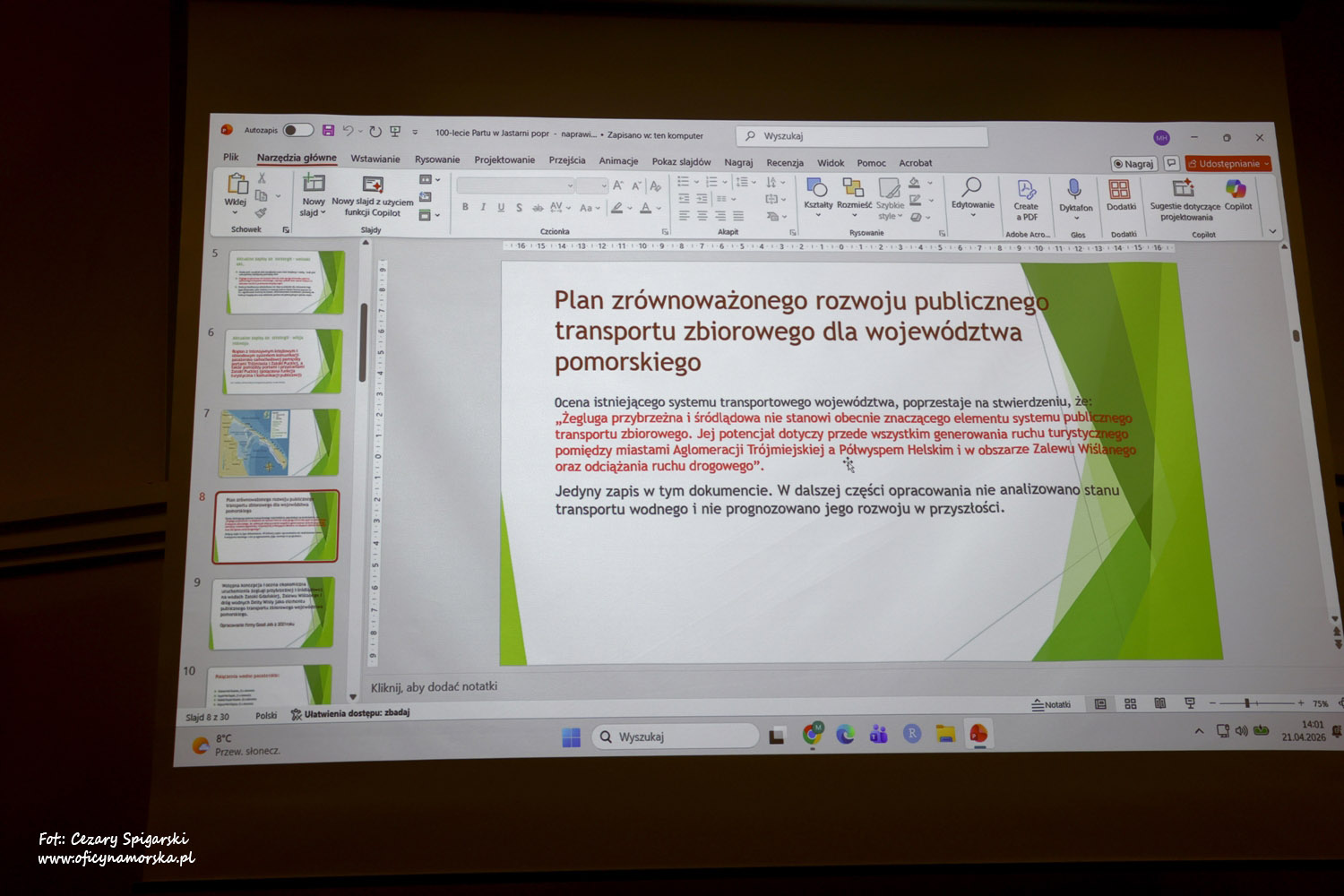Click the Save icon in title bar

coord(328,131)
